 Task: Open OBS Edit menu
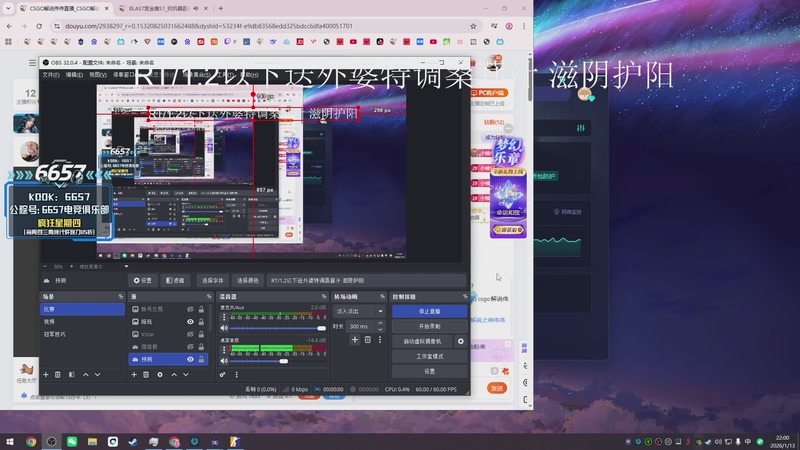74,75
